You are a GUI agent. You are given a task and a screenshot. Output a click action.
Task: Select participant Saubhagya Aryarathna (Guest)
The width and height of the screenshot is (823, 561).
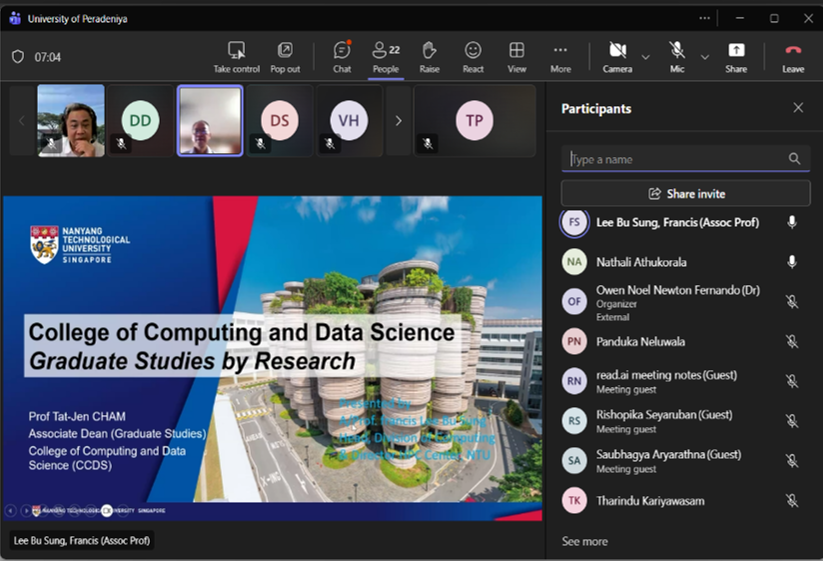(669, 454)
